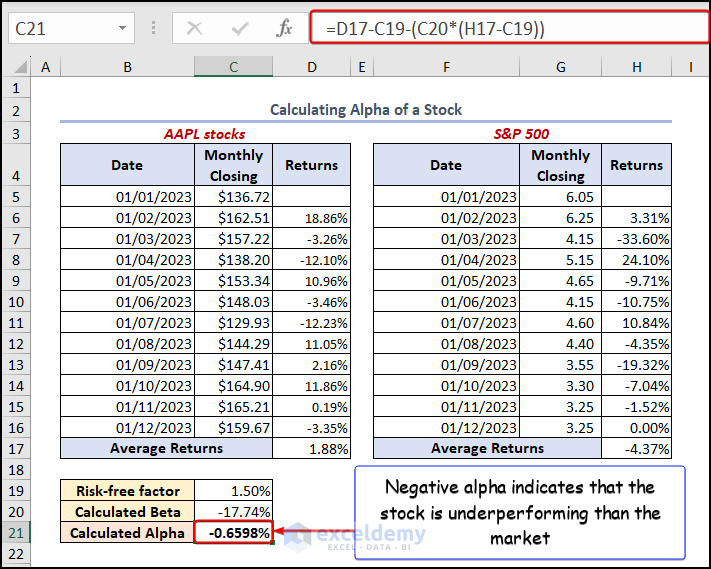Select column E header
711x569 pixels.
(362, 67)
